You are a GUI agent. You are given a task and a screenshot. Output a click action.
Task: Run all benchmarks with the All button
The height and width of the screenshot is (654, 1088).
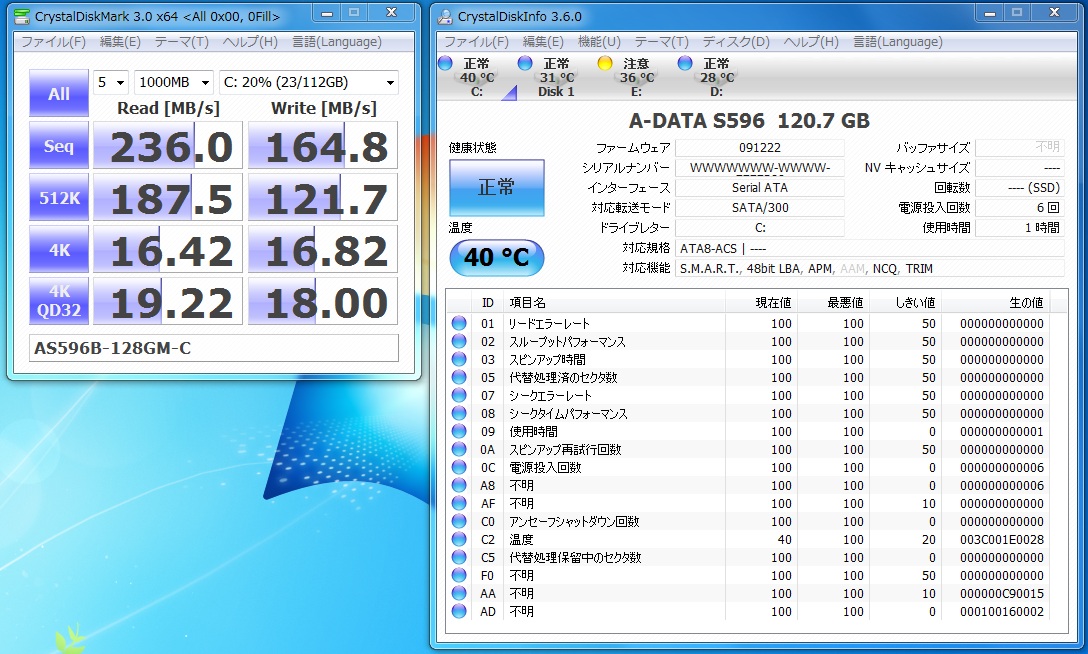59,93
